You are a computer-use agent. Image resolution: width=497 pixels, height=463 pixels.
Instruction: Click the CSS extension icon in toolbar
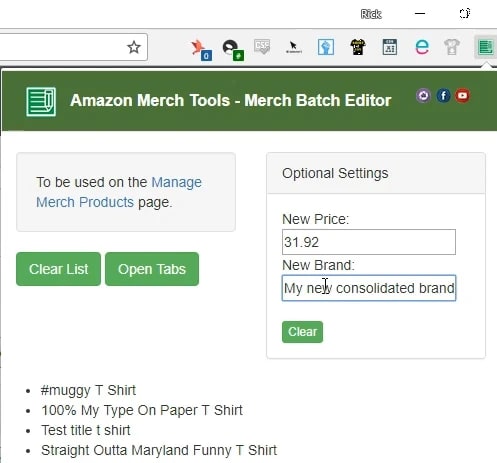pos(262,47)
